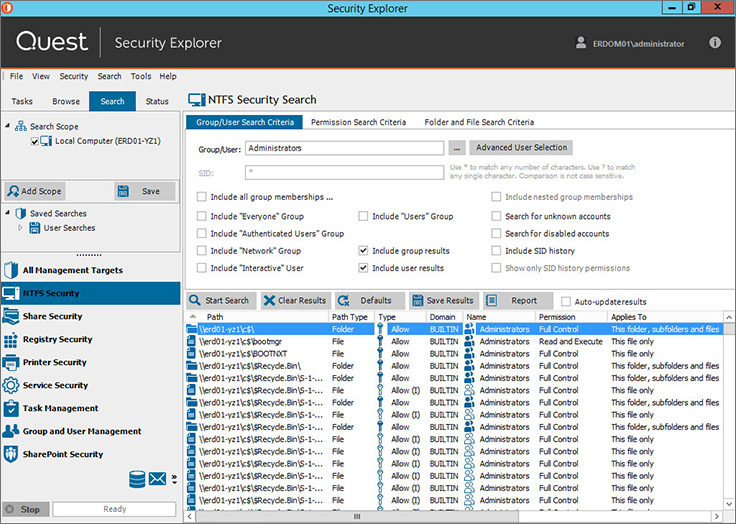The height and width of the screenshot is (524, 736).
Task: Open the Printer Security icon
Action: coord(10,362)
